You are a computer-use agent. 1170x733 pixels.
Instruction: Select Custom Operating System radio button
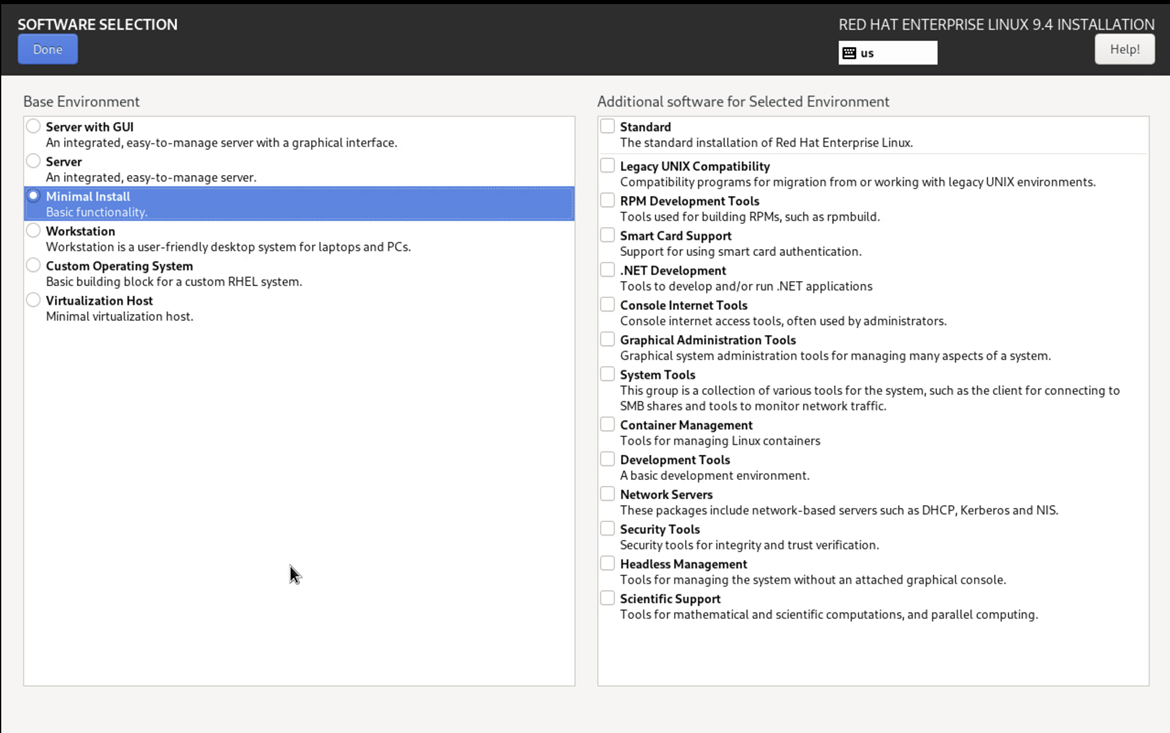[34, 265]
